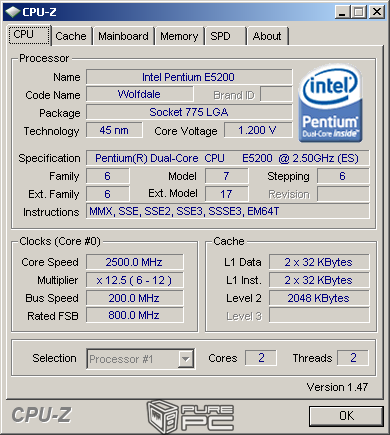Open the Mainboard tab
The height and width of the screenshot is (435, 390).
point(123,36)
